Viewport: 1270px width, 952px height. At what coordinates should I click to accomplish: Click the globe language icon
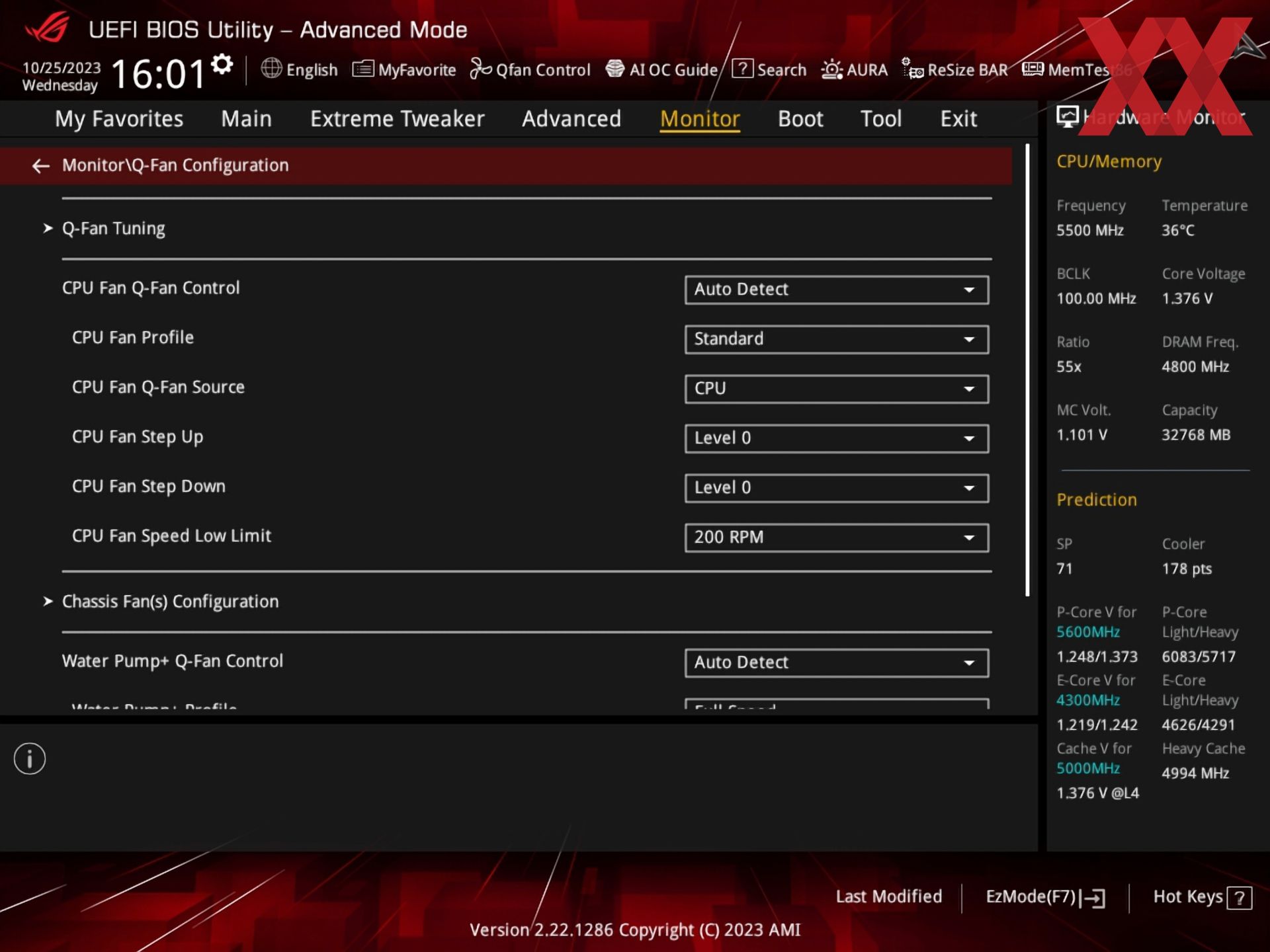pyautogui.click(x=271, y=68)
